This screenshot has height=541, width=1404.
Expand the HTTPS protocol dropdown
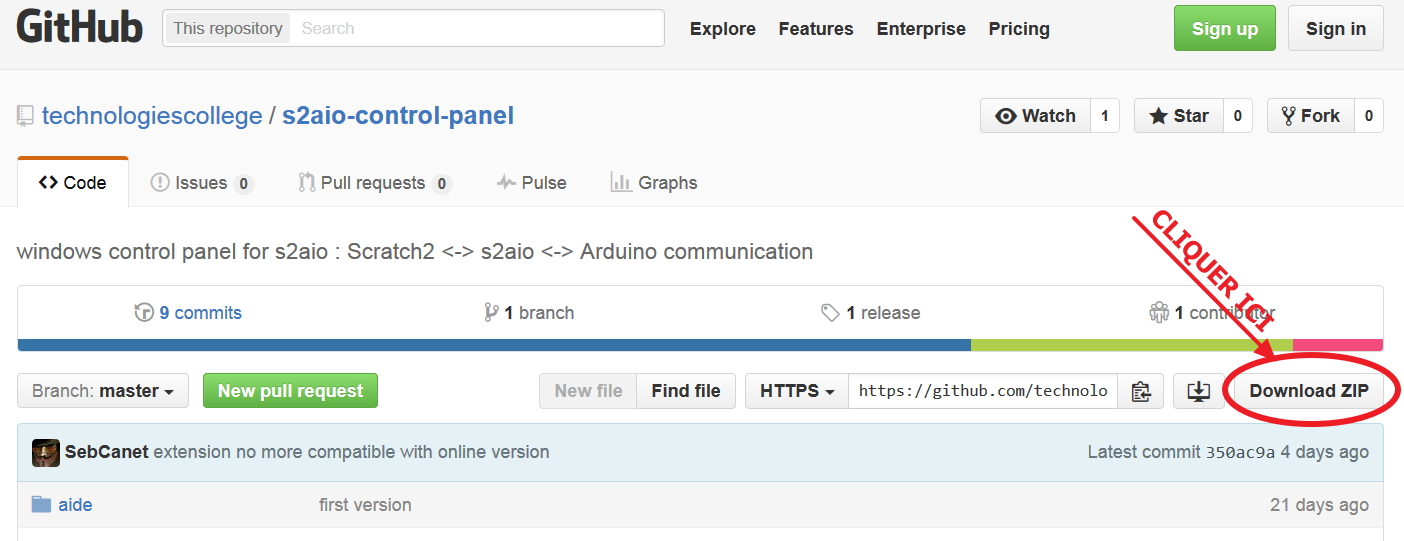click(796, 391)
